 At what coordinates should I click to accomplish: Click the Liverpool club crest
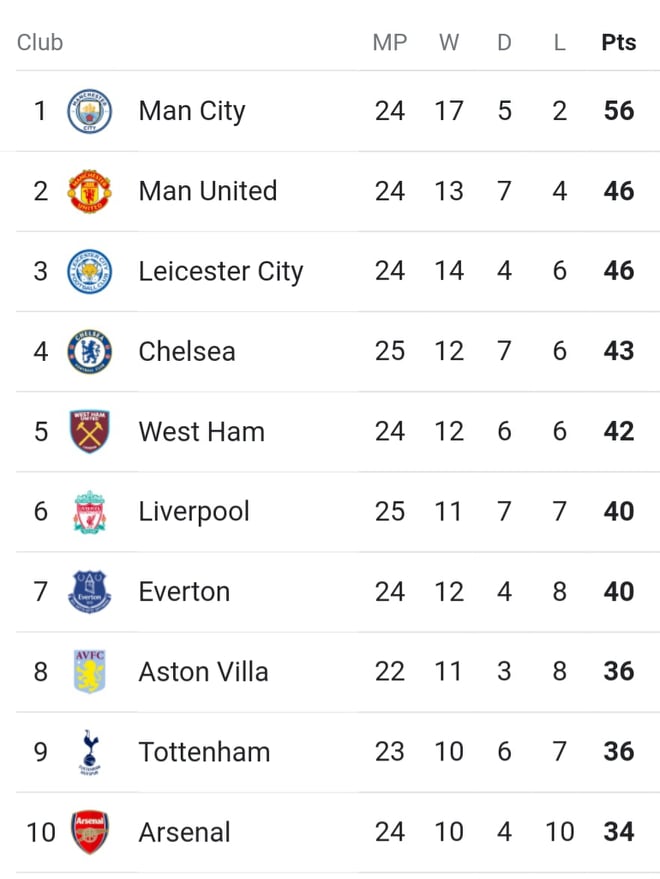pyautogui.click(x=89, y=512)
